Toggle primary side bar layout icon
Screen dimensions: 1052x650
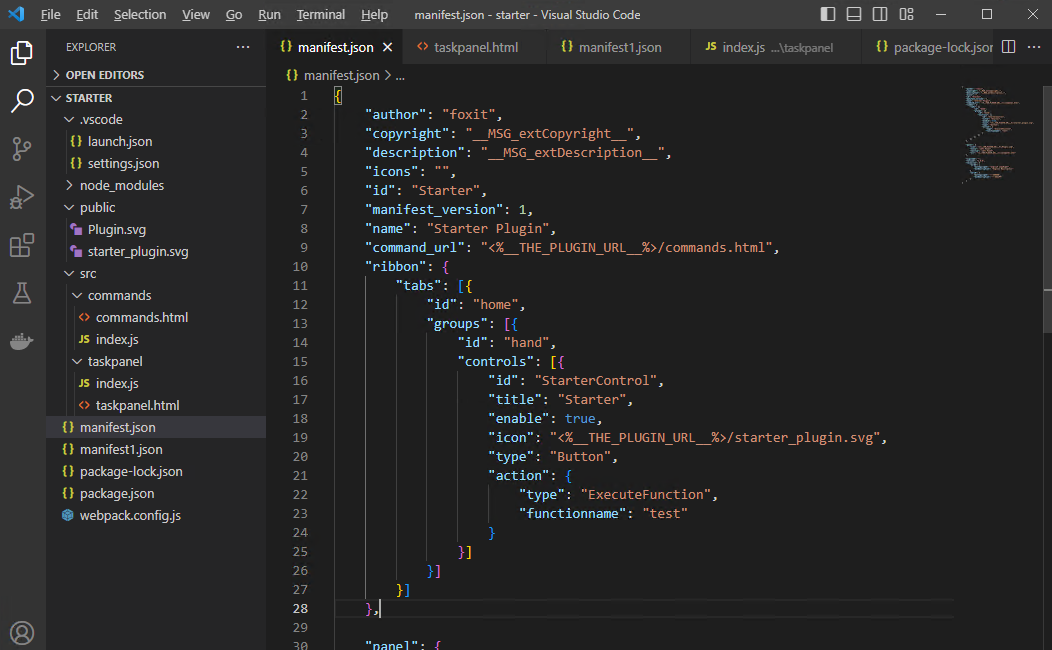828,14
